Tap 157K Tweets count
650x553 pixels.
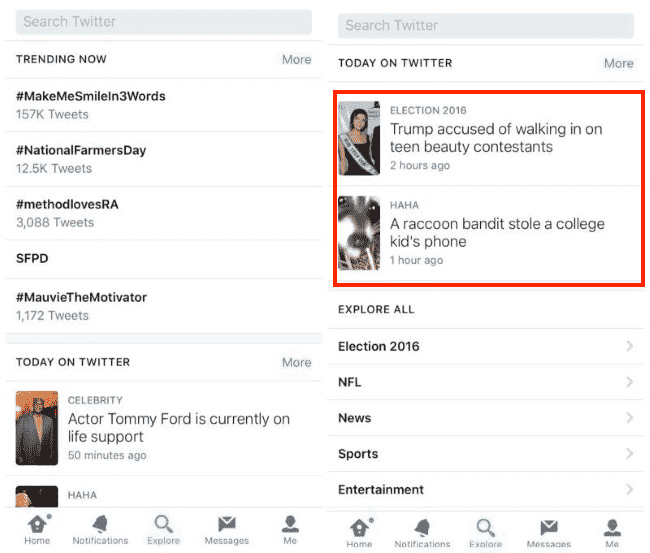pos(52,114)
